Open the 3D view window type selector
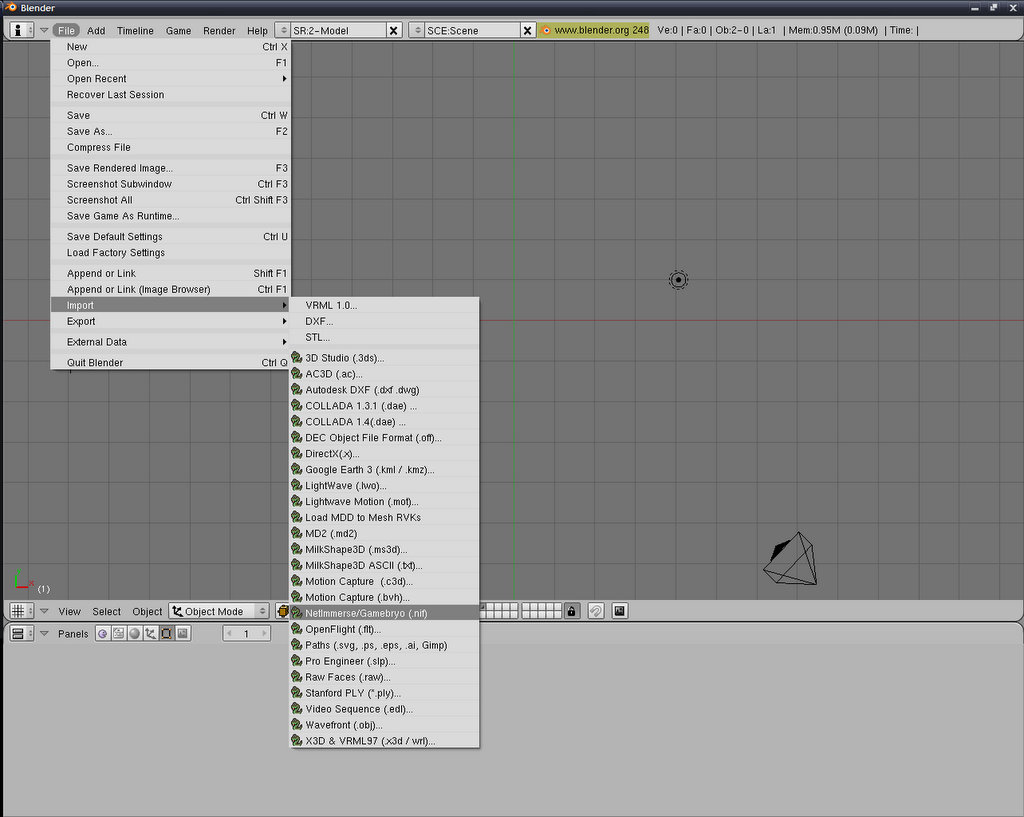Viewport: 1024px width, 817px height. tap(21, 611)
